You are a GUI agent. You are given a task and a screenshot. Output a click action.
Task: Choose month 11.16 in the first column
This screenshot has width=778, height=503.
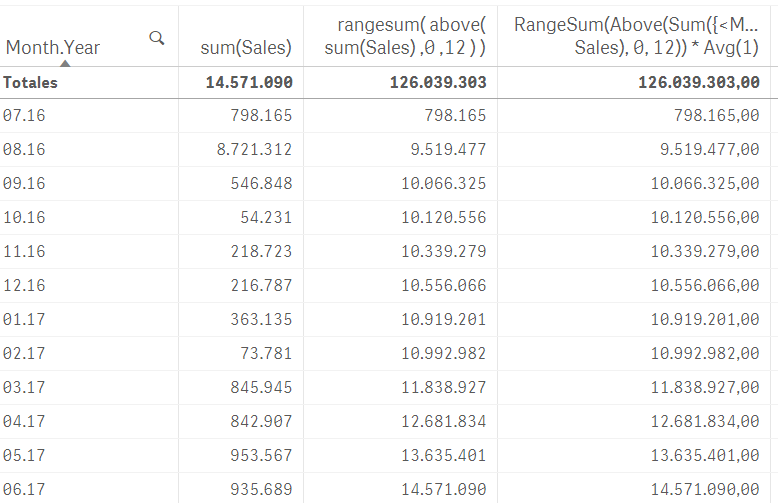tap(24, 252)
